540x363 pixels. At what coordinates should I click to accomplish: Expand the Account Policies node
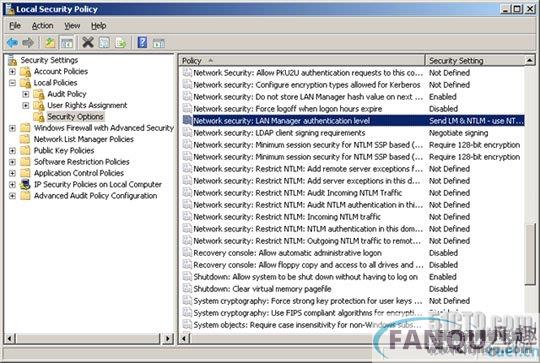point(12,72)
